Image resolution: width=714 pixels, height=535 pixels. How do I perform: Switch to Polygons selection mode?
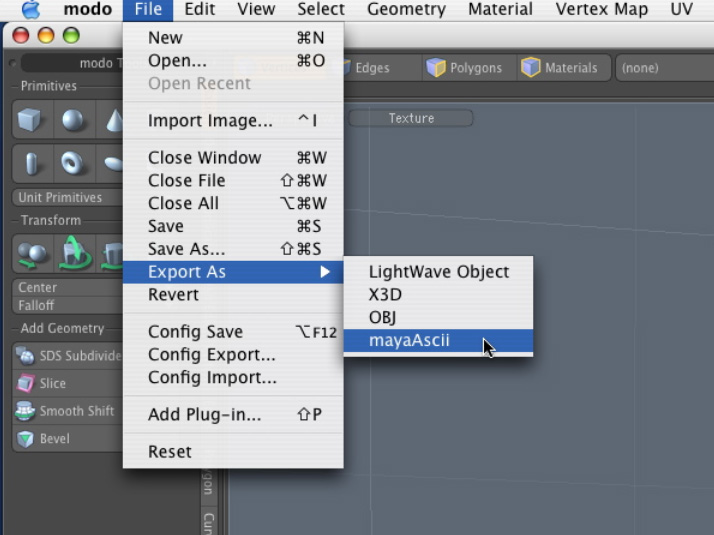469,68
